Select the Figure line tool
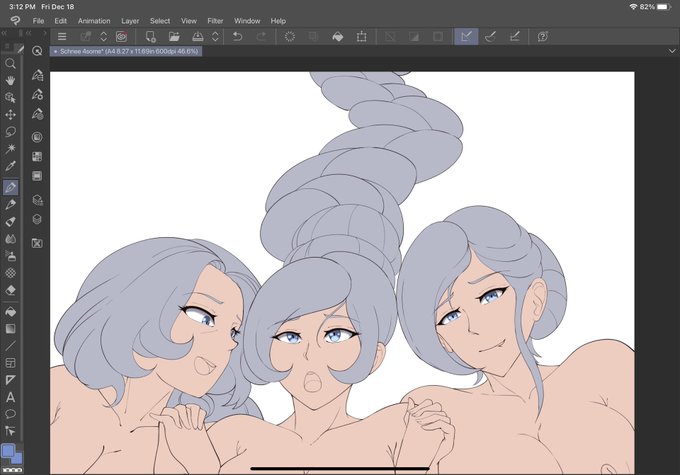The width and height of the screenshot is (680, 475). pyautogui.click(x=10, y=346)
